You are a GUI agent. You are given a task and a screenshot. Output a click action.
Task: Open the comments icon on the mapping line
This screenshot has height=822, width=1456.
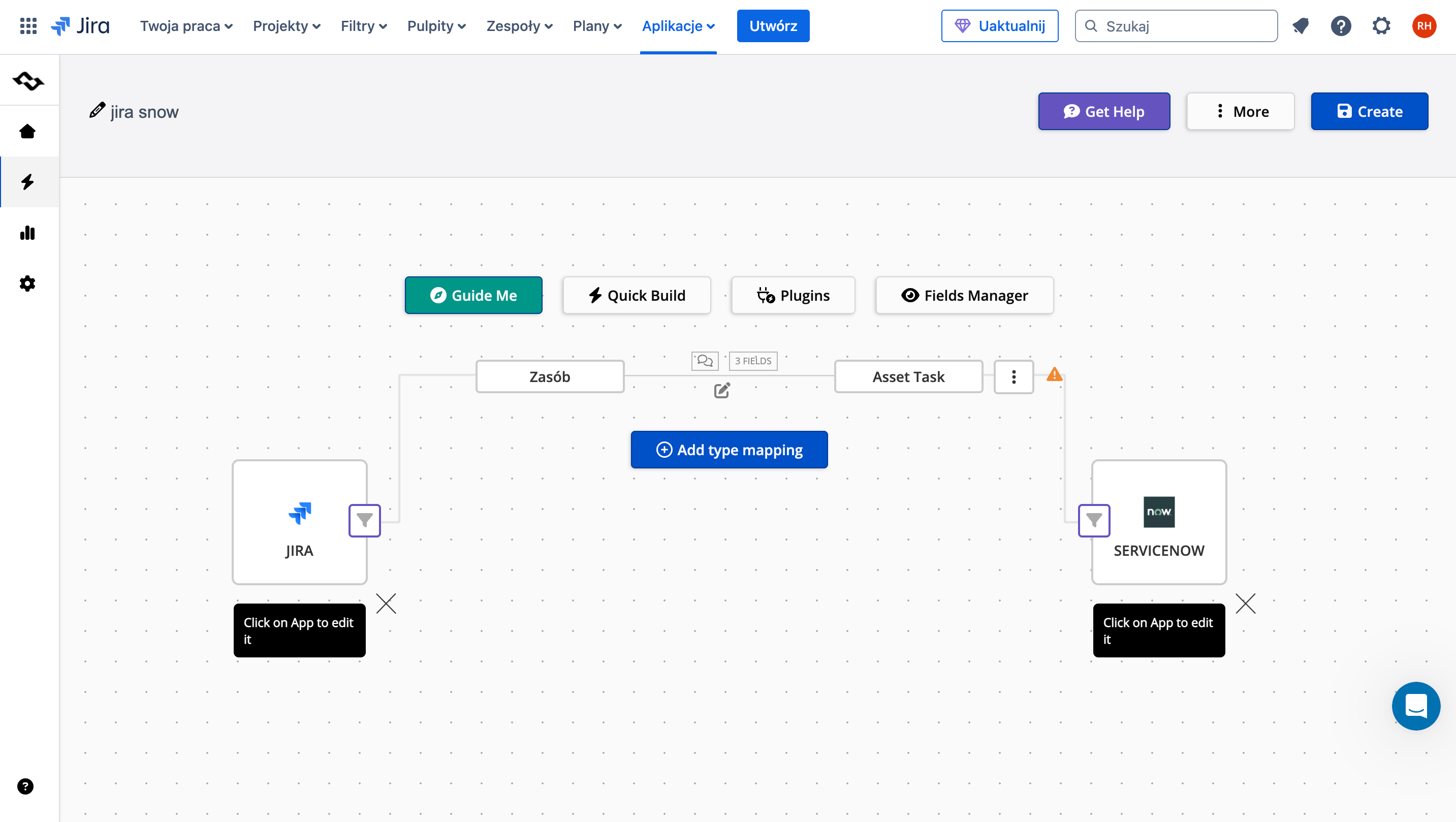pyautogui.click(x=705, y=361)
